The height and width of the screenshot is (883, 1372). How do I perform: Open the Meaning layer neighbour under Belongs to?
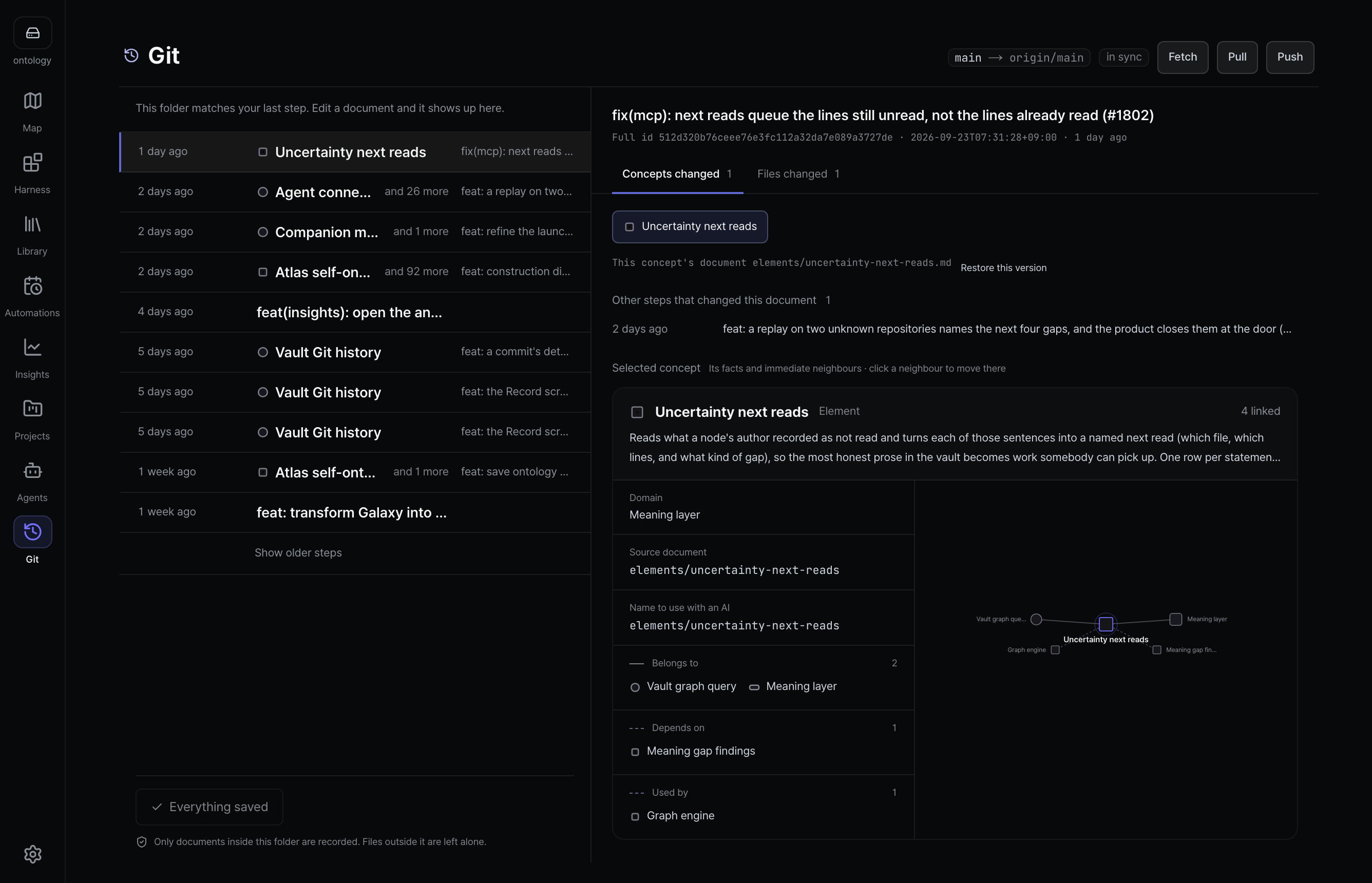pos(793,686)
